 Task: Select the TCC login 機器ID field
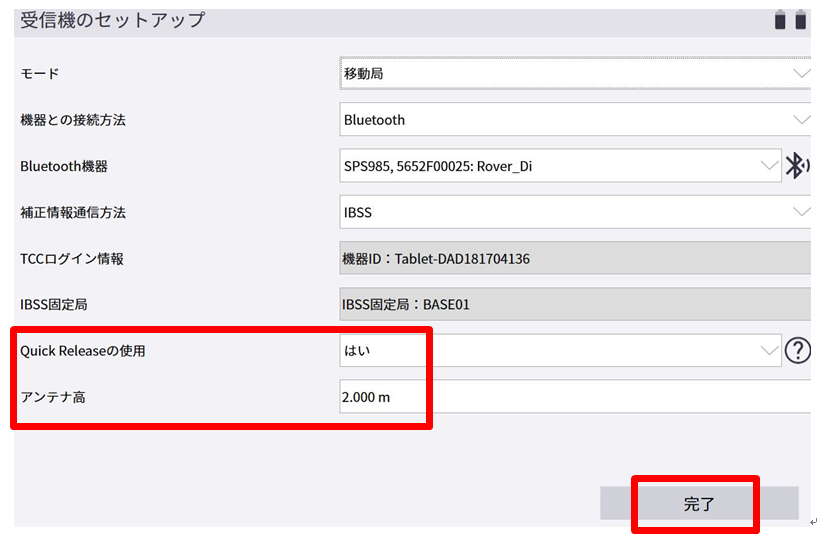tap(575, 259)
